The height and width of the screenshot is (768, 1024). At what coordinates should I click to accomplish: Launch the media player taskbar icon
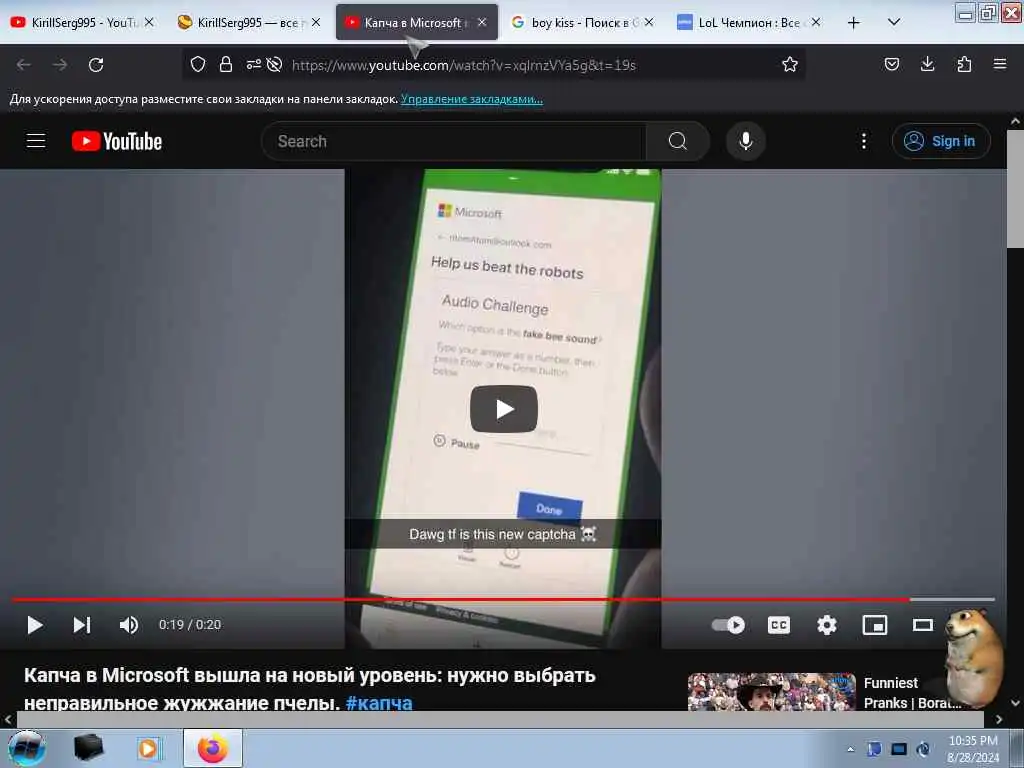tap(148, 748)
